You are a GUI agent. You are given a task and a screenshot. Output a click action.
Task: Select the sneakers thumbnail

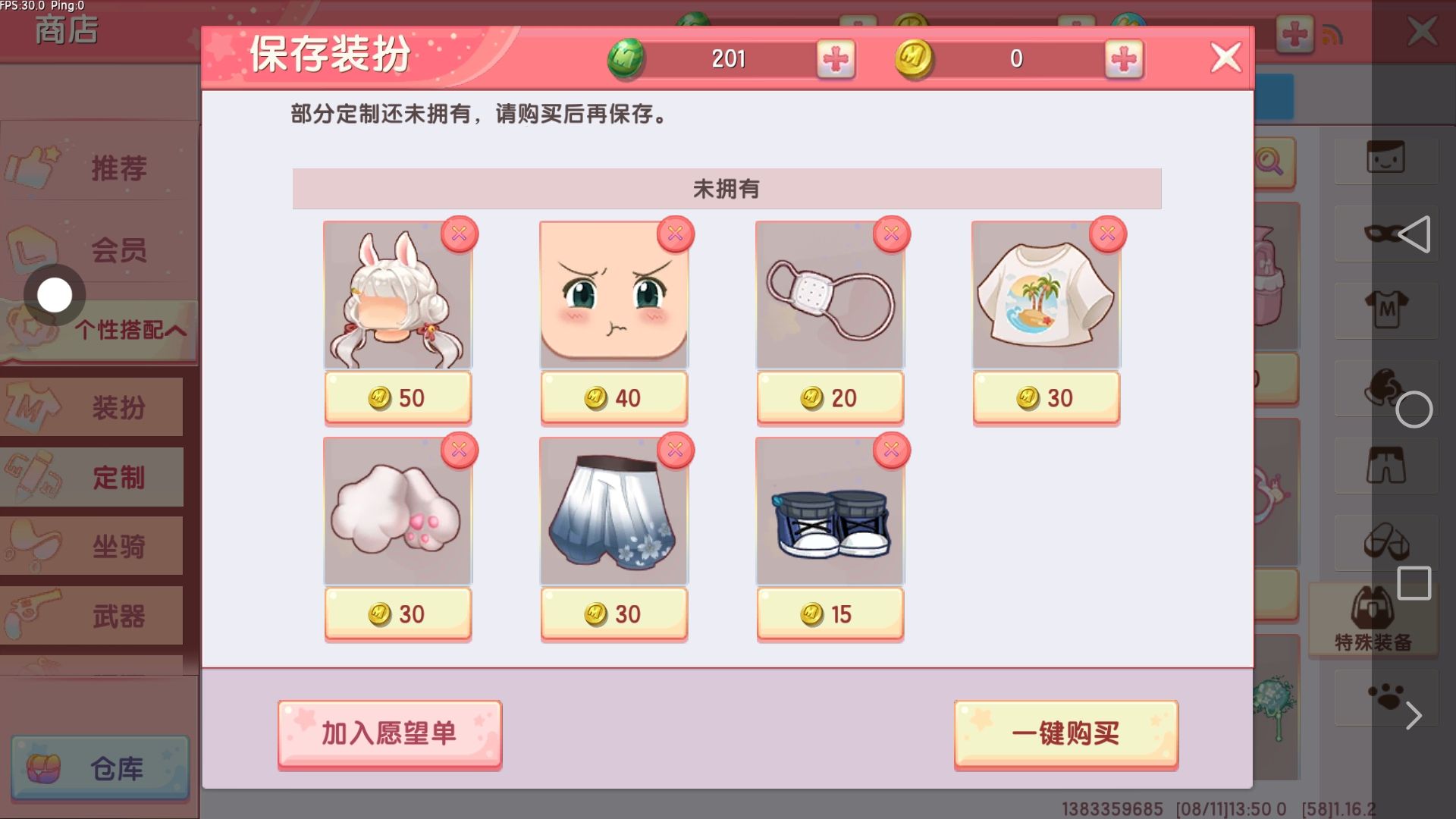[830, 511]
